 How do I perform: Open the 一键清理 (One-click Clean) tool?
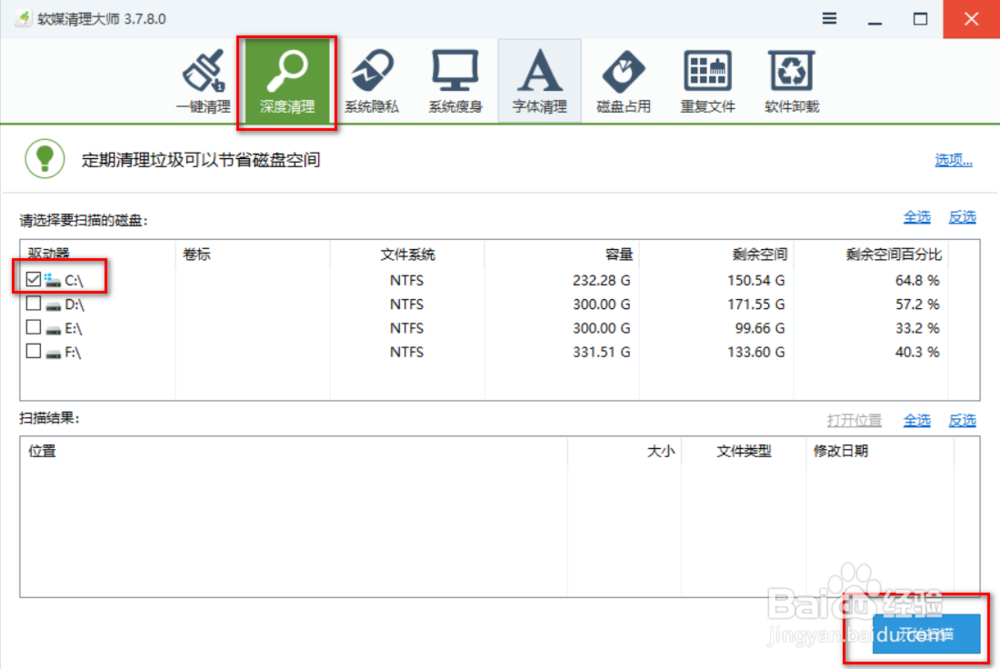(203, 80)
